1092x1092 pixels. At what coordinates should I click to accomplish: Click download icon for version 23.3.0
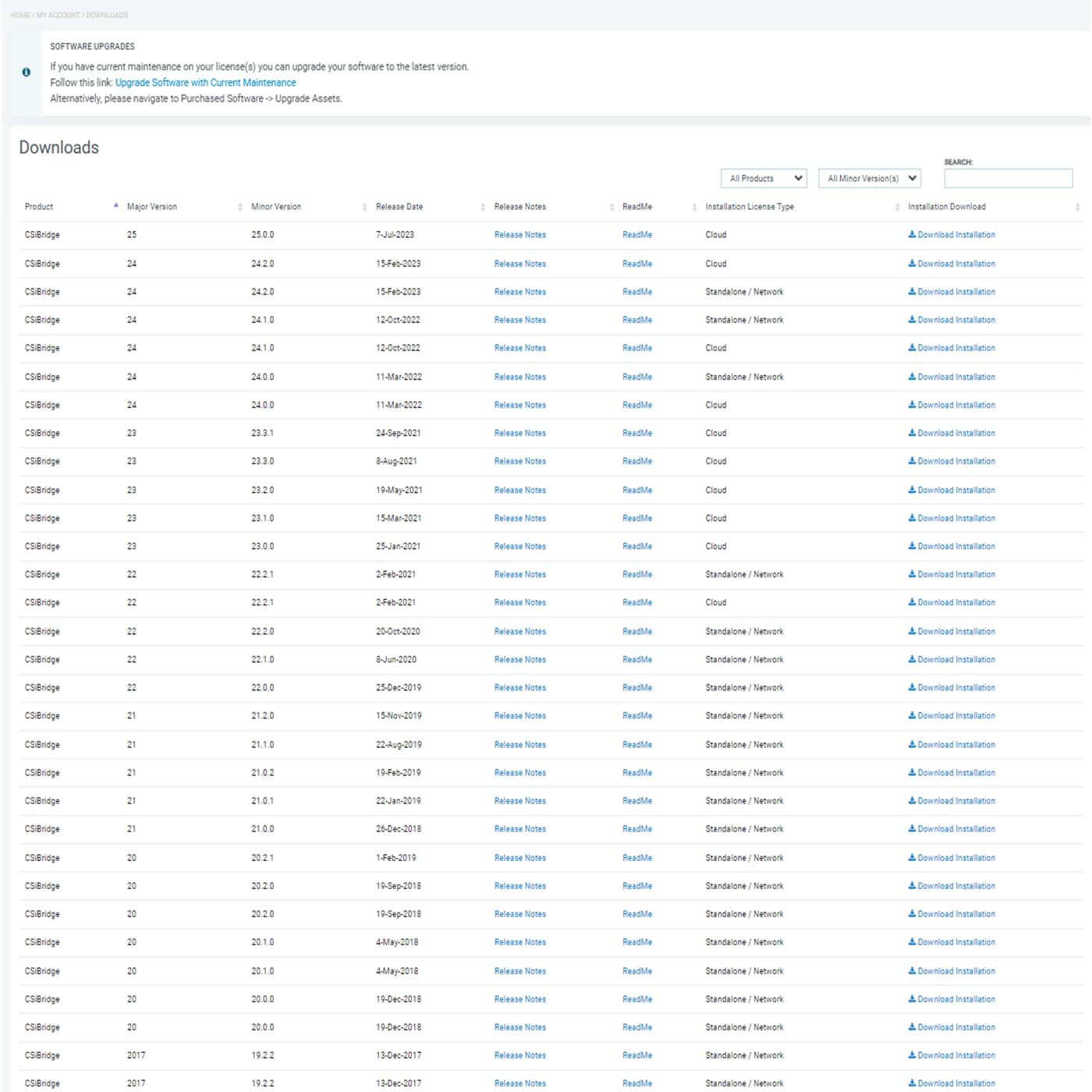point(912,460)
